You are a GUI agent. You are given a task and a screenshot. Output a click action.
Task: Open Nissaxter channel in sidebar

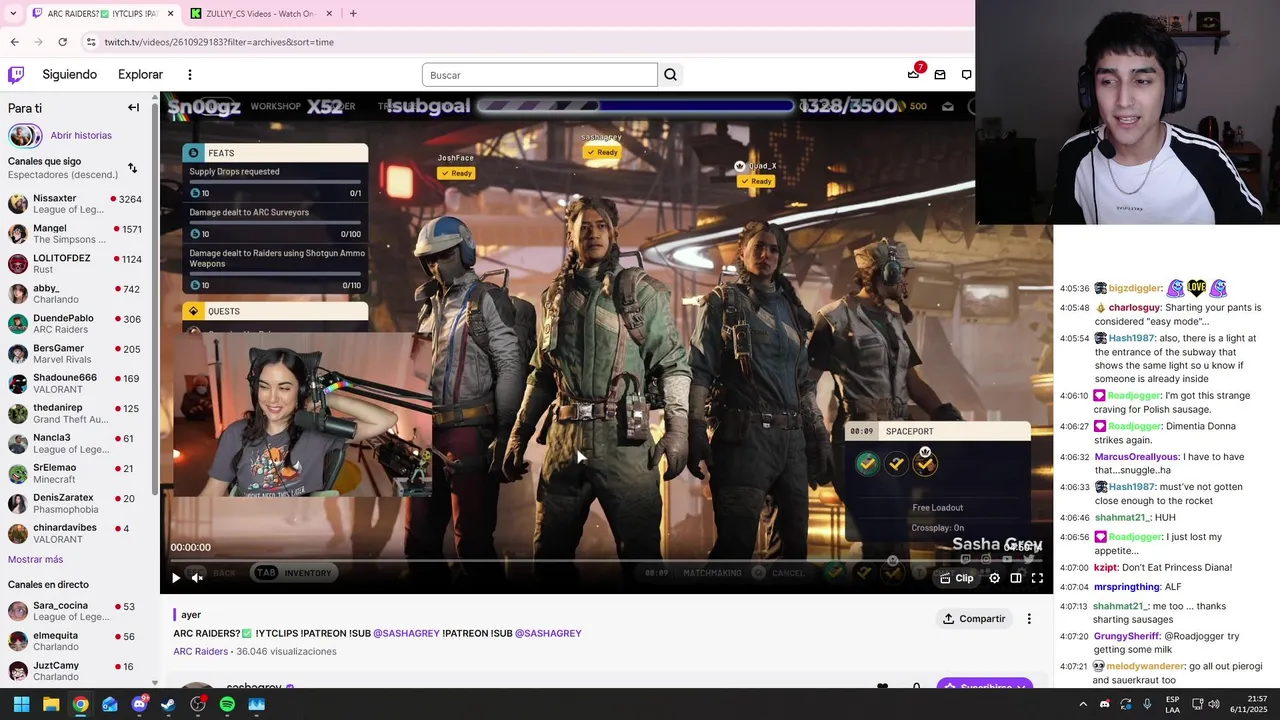click(75, 204)
